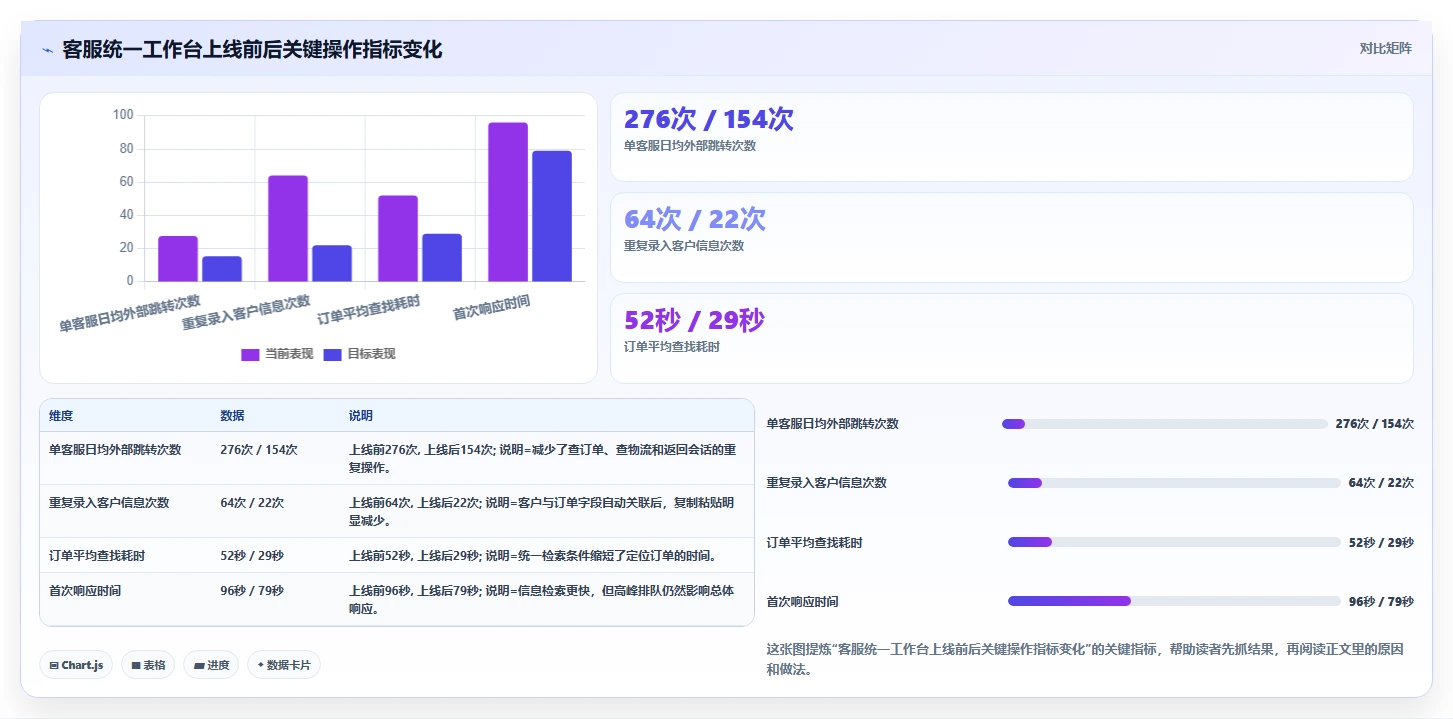The width and height of the screenshot is (1453, 719).
Task: Click the 276次 / 154次 data card value
Action: coord(709,119)
